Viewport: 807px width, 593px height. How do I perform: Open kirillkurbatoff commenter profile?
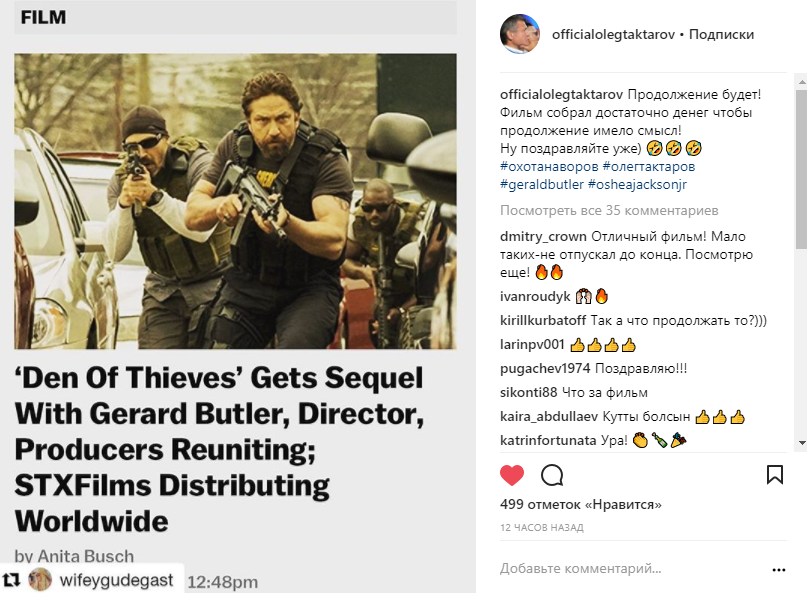tap(542, 320)
